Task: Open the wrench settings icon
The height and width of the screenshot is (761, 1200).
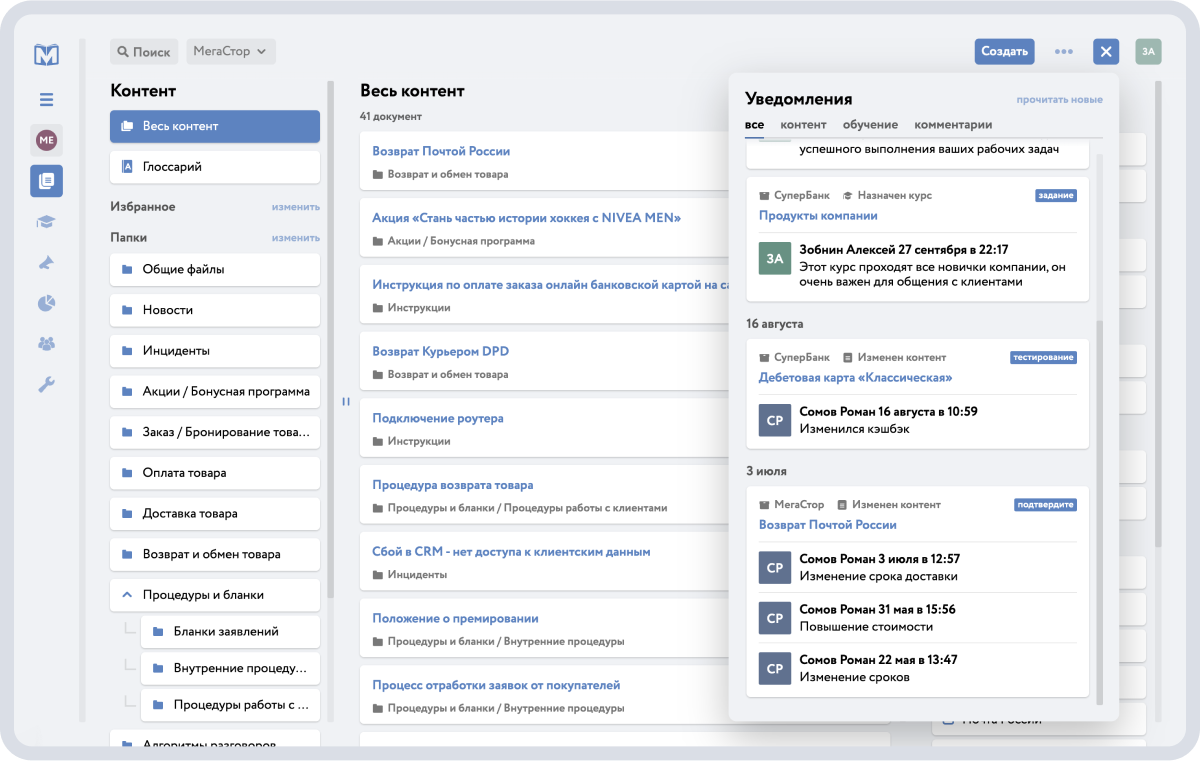Action: coord(46,384)
